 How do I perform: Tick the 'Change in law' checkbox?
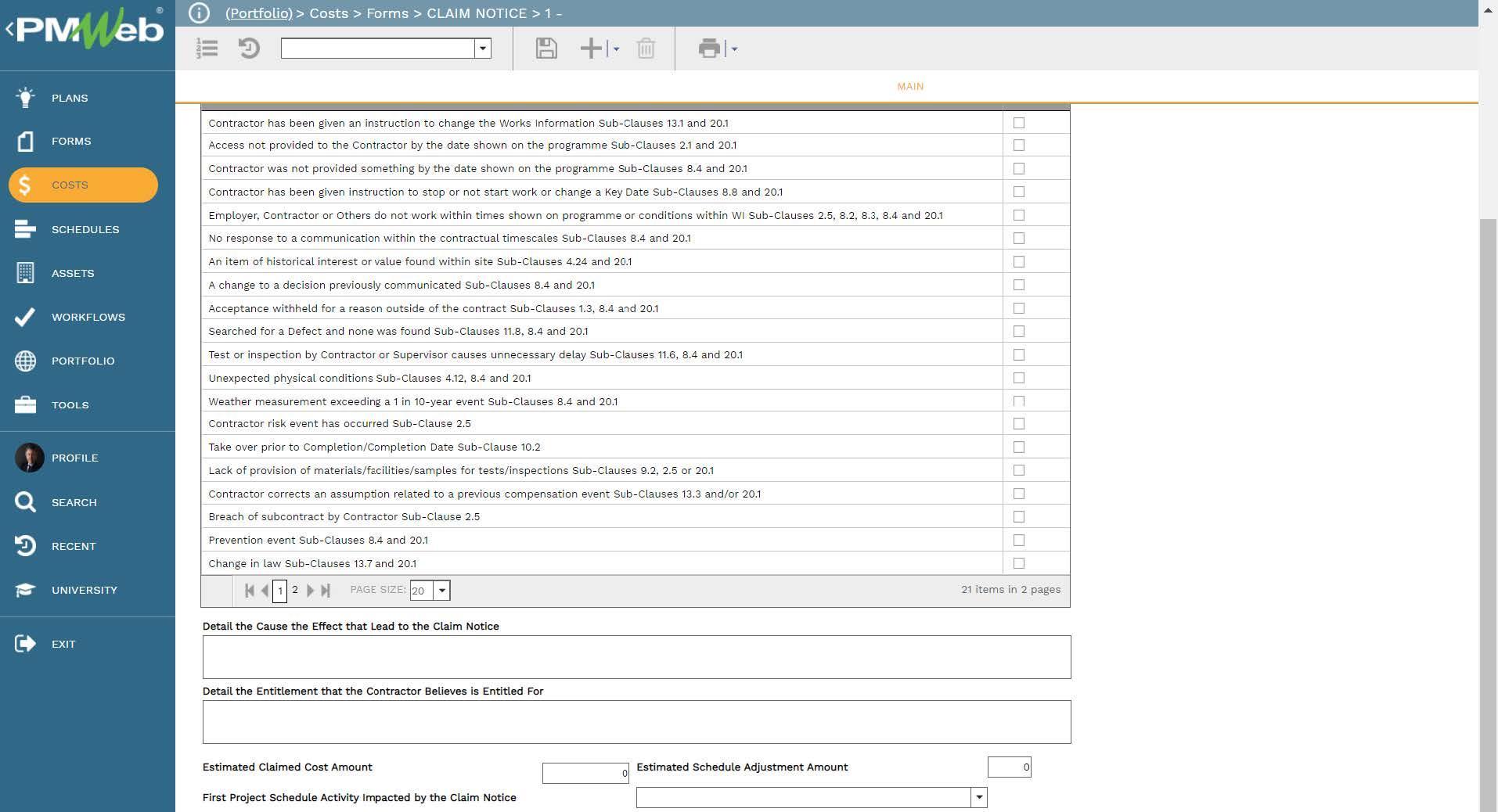1018,563
